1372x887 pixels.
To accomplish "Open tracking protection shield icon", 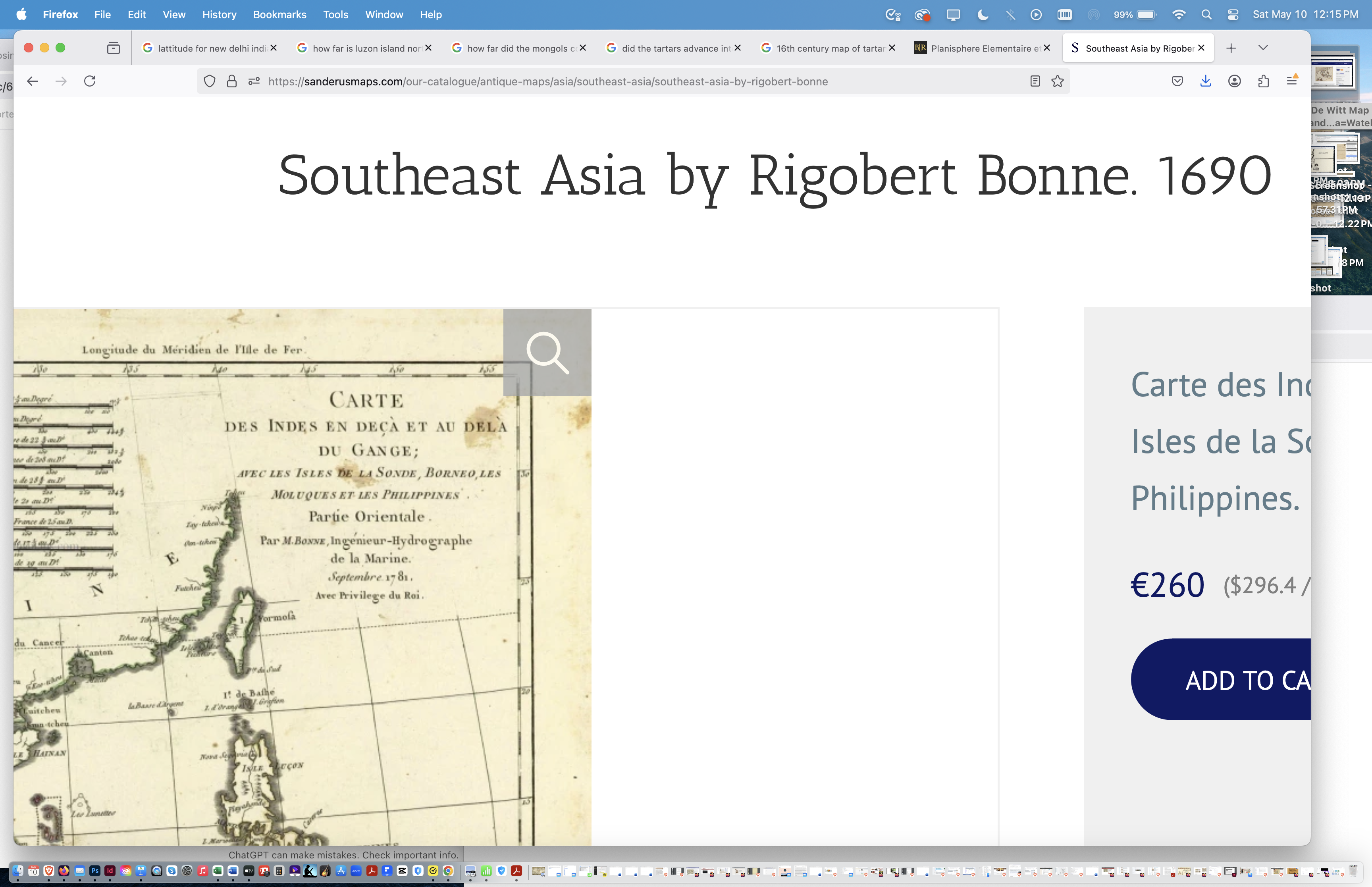I will pyautogui.click(x=210, y=81).
